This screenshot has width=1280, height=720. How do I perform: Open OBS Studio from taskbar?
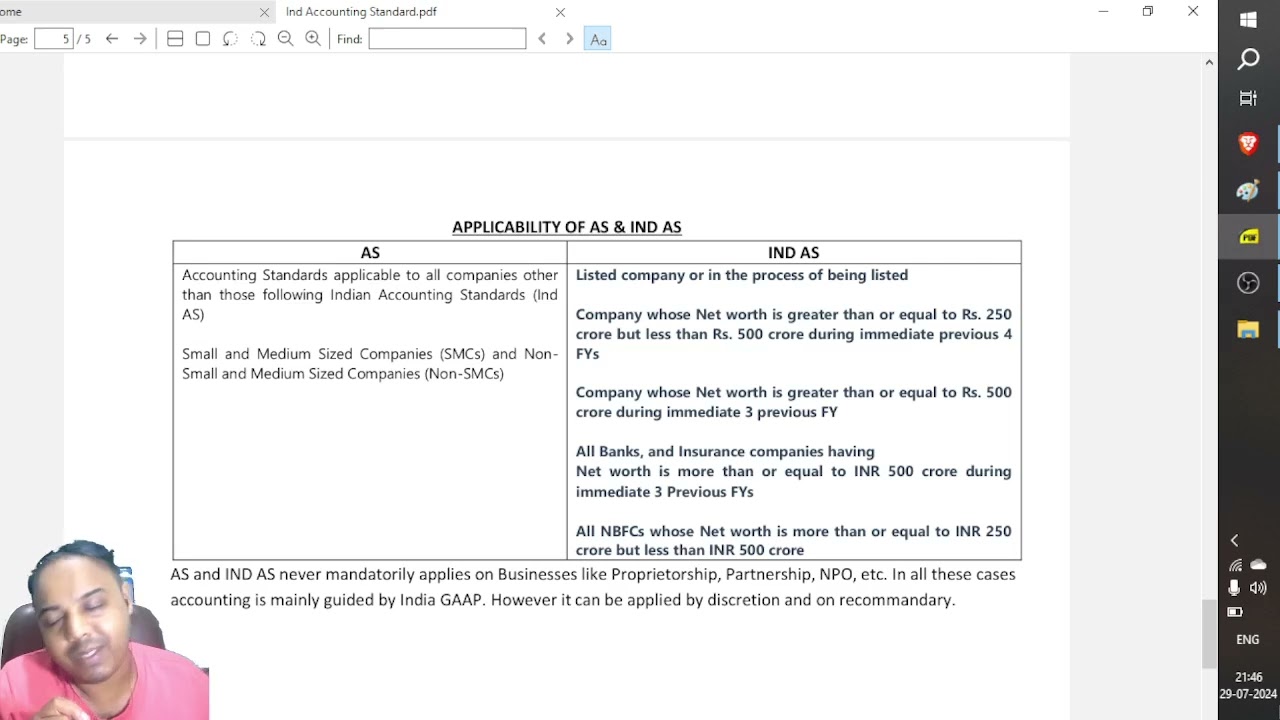point(1248,283)
